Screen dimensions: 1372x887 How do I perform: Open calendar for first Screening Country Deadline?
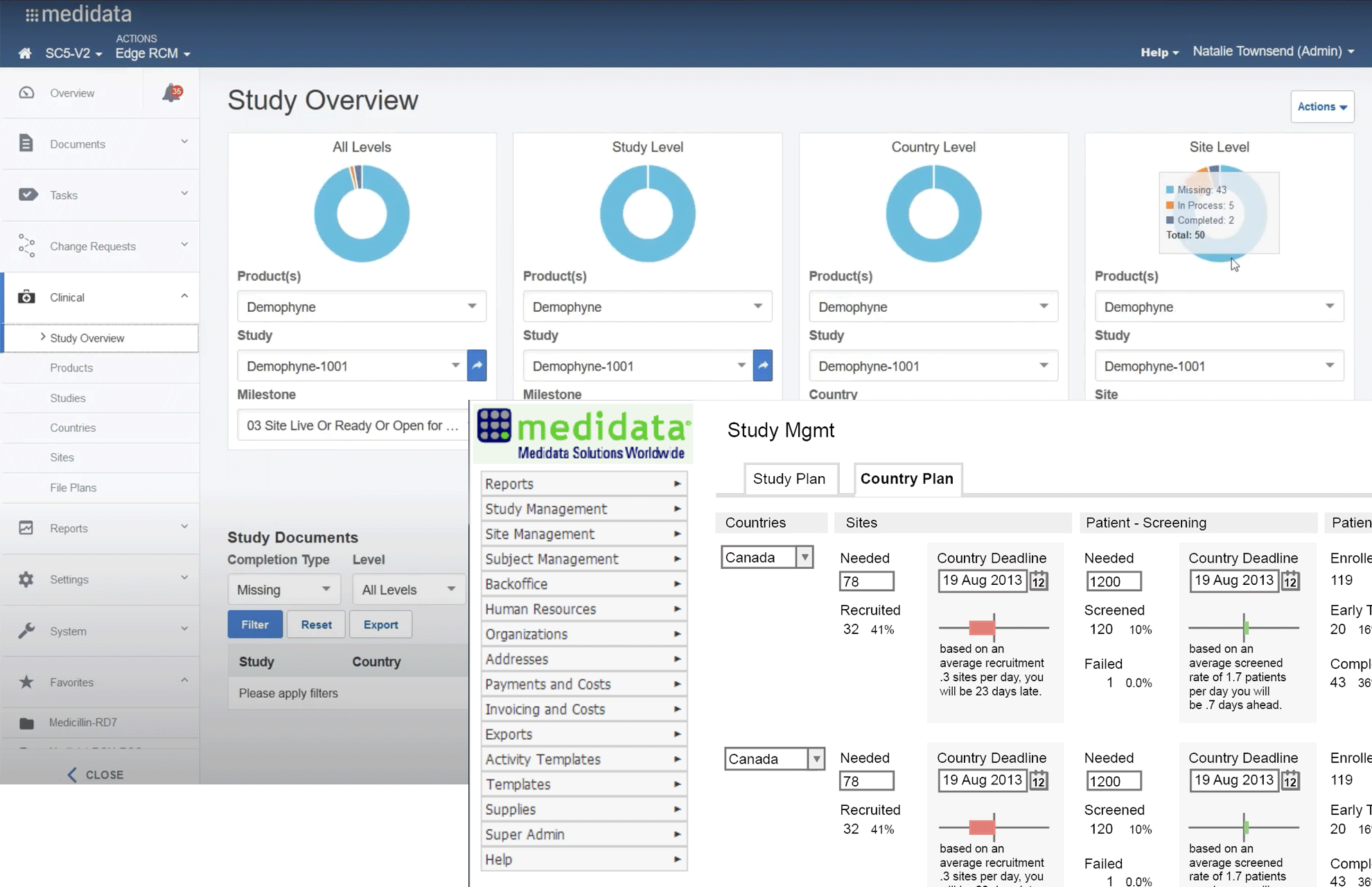1290,581
